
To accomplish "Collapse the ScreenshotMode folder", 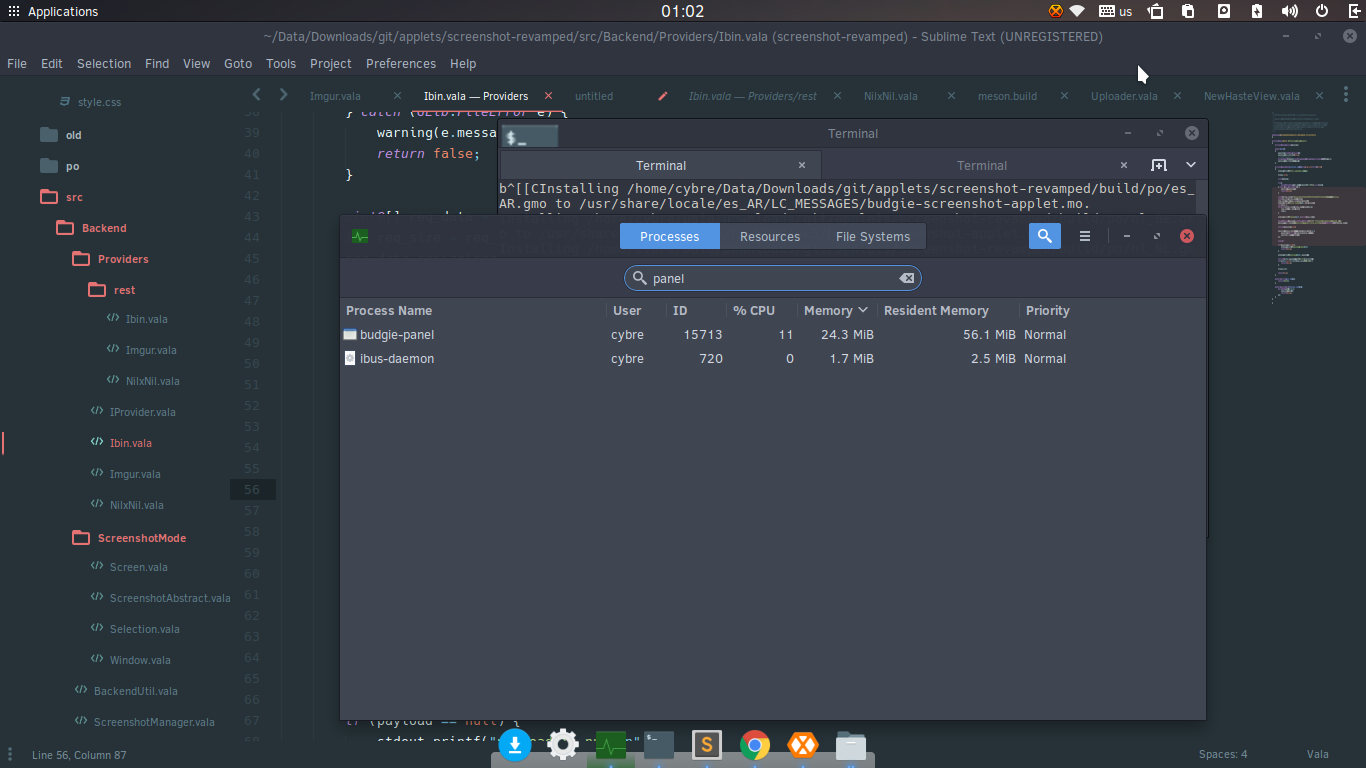I will (129, 538).
